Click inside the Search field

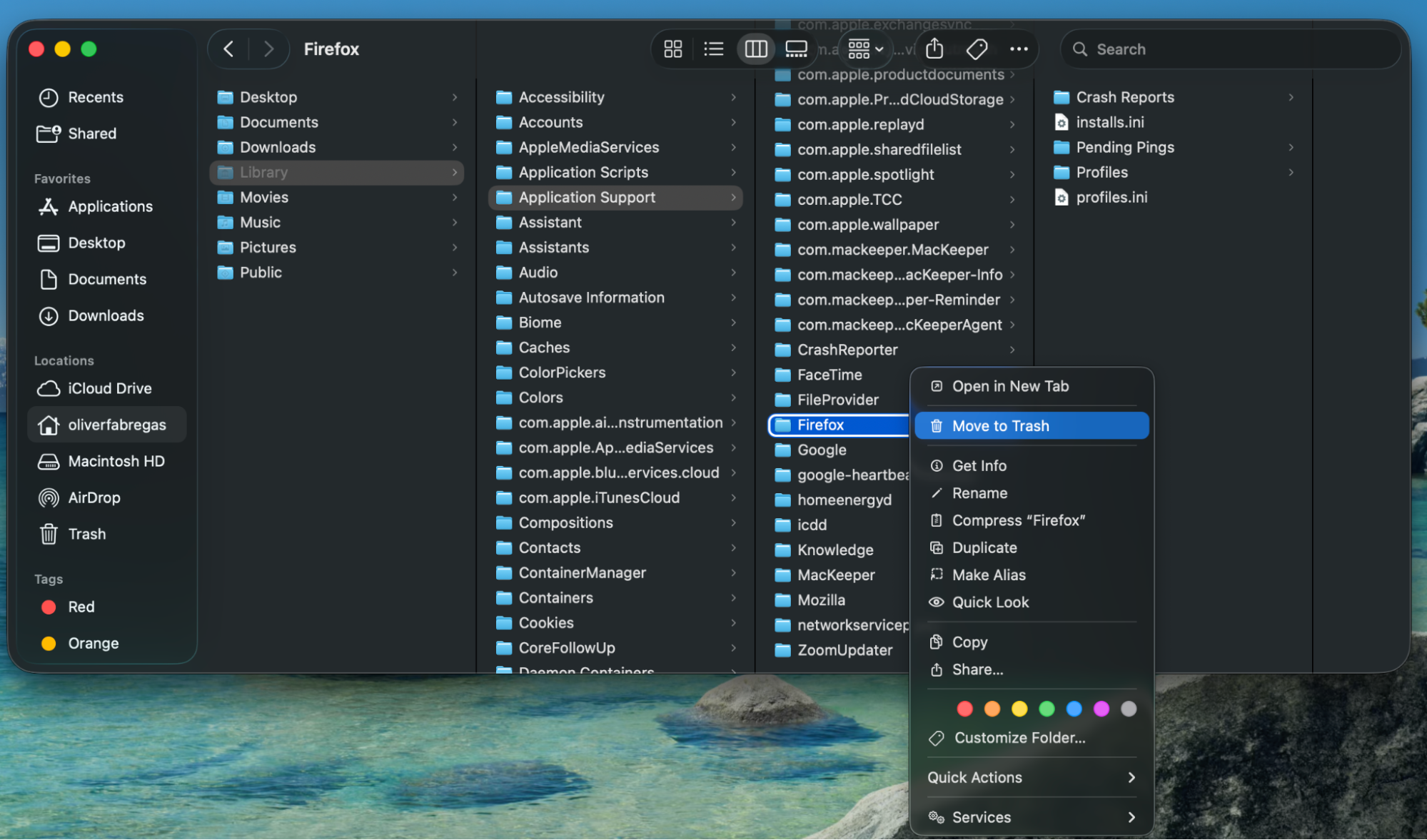[x=1214, y=49]
